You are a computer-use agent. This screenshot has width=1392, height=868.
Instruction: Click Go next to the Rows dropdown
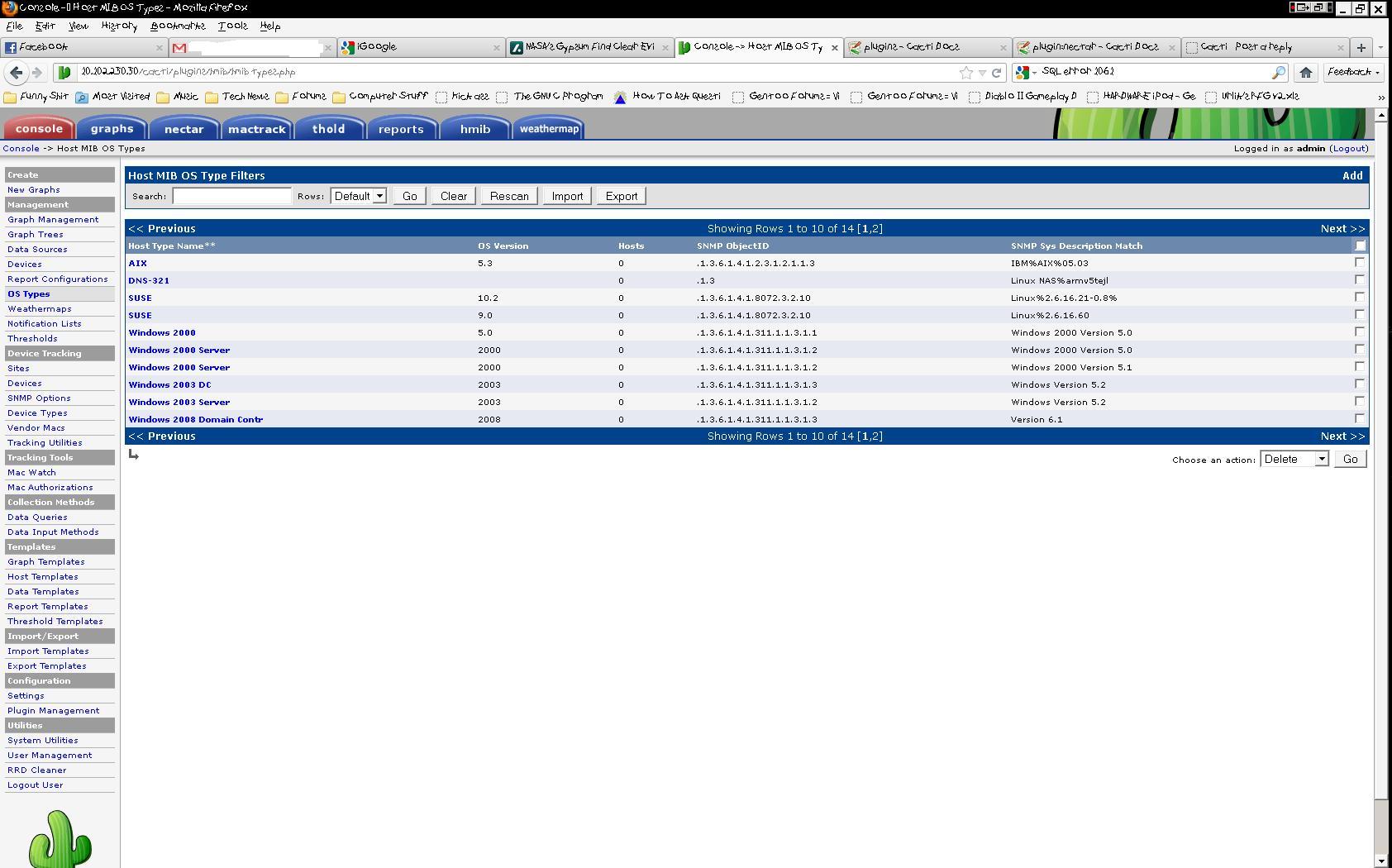point(410,196)
